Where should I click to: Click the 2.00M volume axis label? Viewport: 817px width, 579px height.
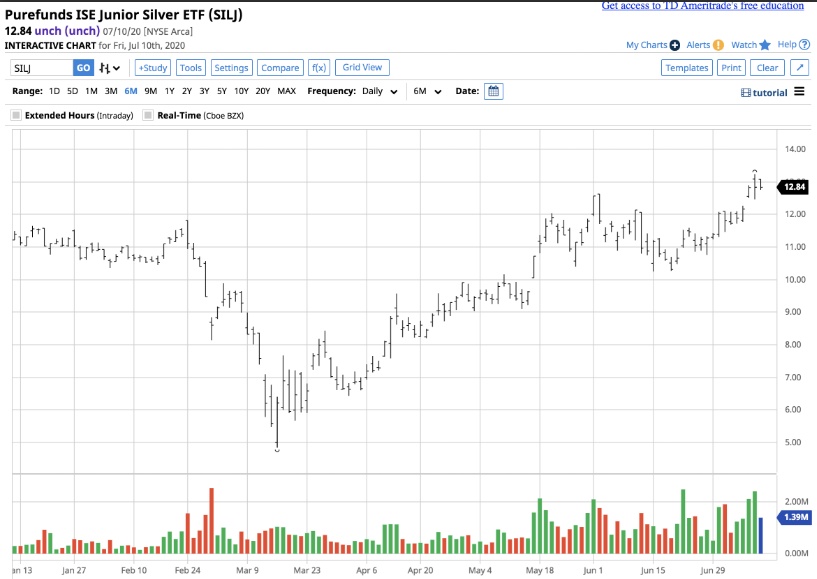(797, 501)
